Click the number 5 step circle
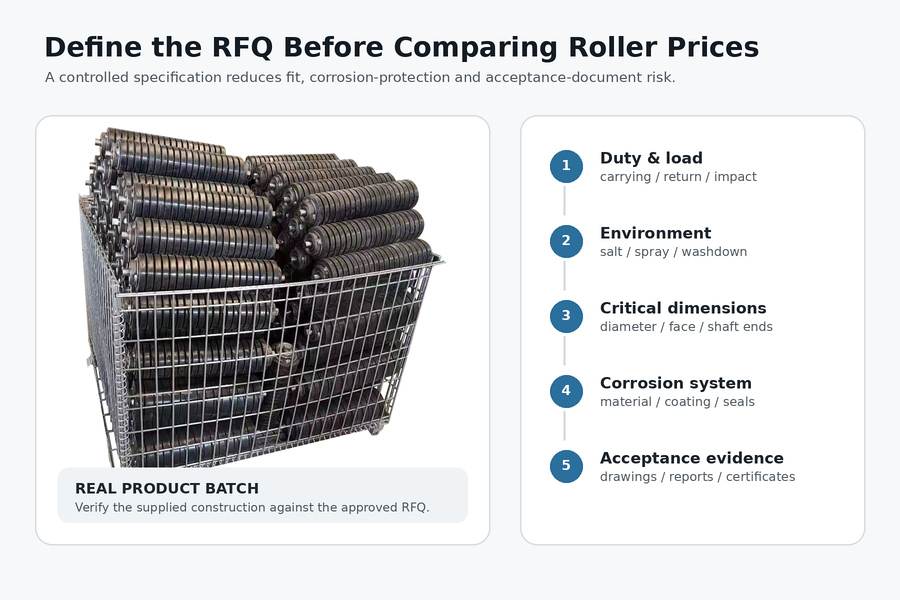Viewport: 900px width, 600px height. (x=566, y=466)
